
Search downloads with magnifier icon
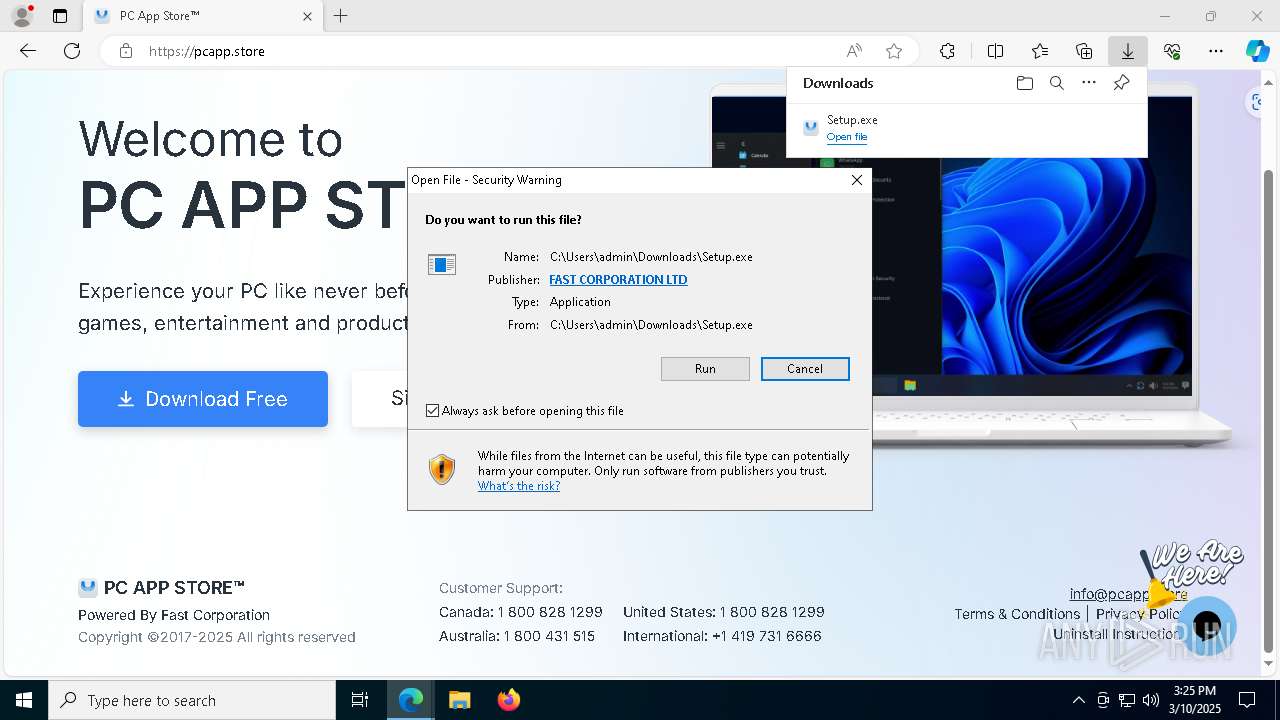tap(1056, 83)
